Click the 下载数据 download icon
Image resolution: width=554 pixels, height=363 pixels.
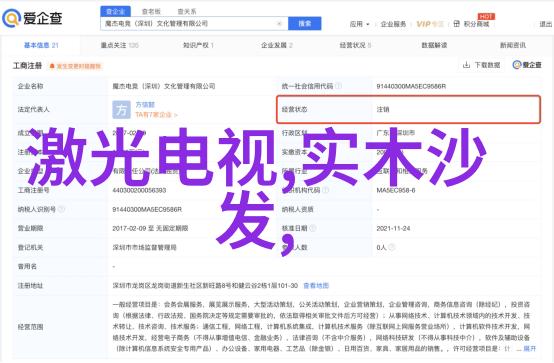pyautogui.click(x=466, y=65)
